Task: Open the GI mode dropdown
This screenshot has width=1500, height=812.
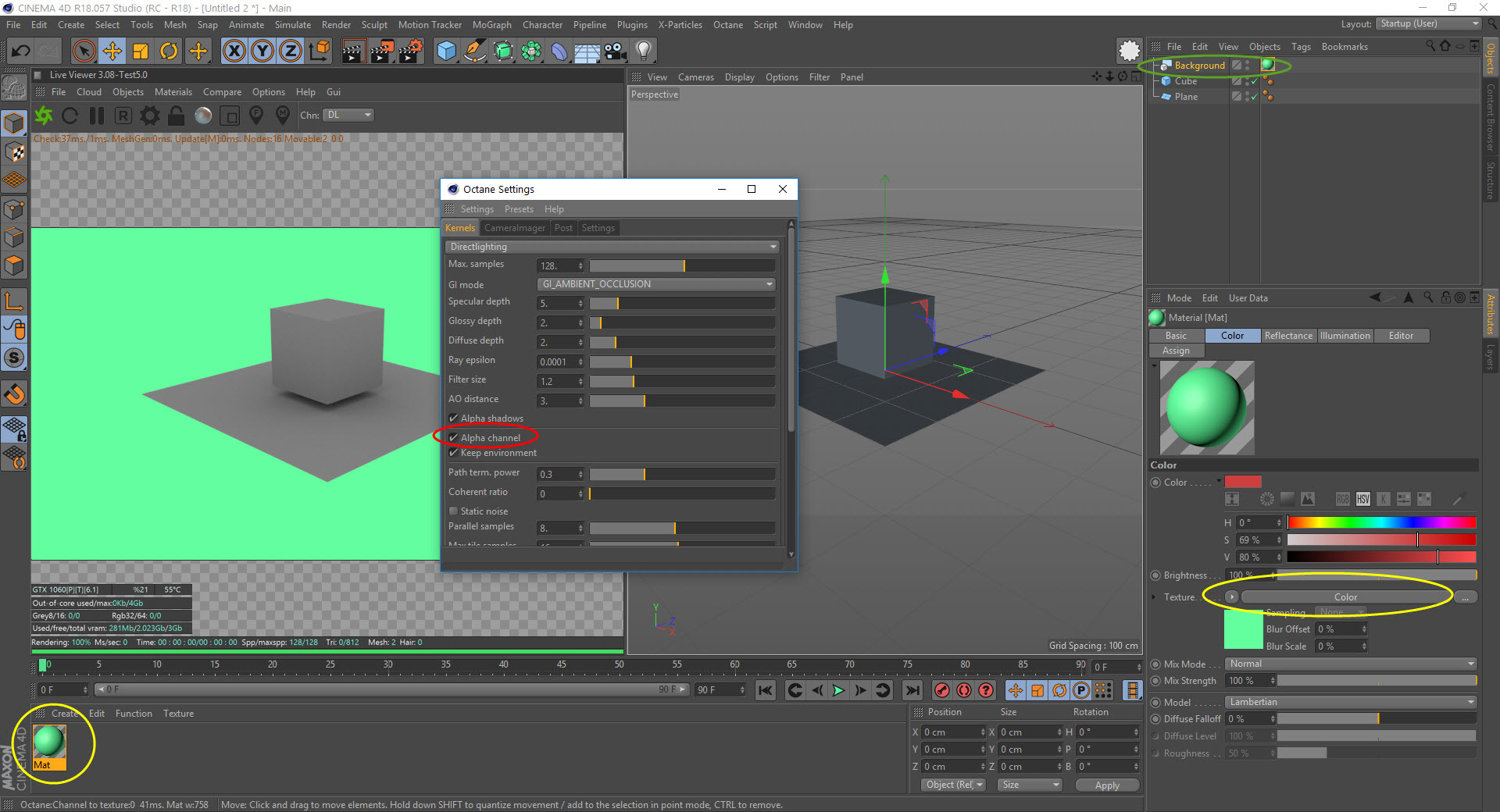Action: point(656,284)
